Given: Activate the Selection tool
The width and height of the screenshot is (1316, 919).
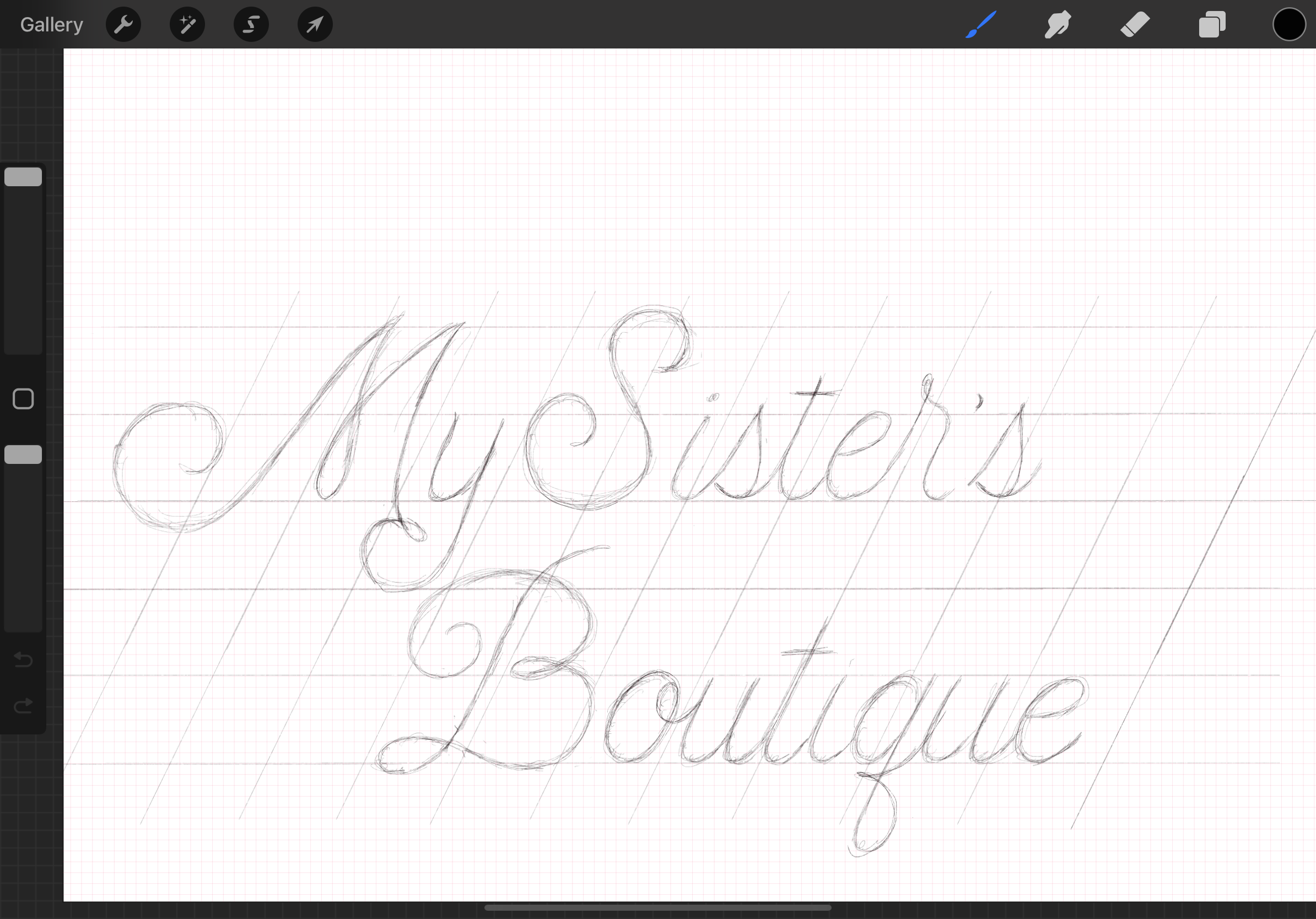Looking at the screenshot, I should click(251, 24).
